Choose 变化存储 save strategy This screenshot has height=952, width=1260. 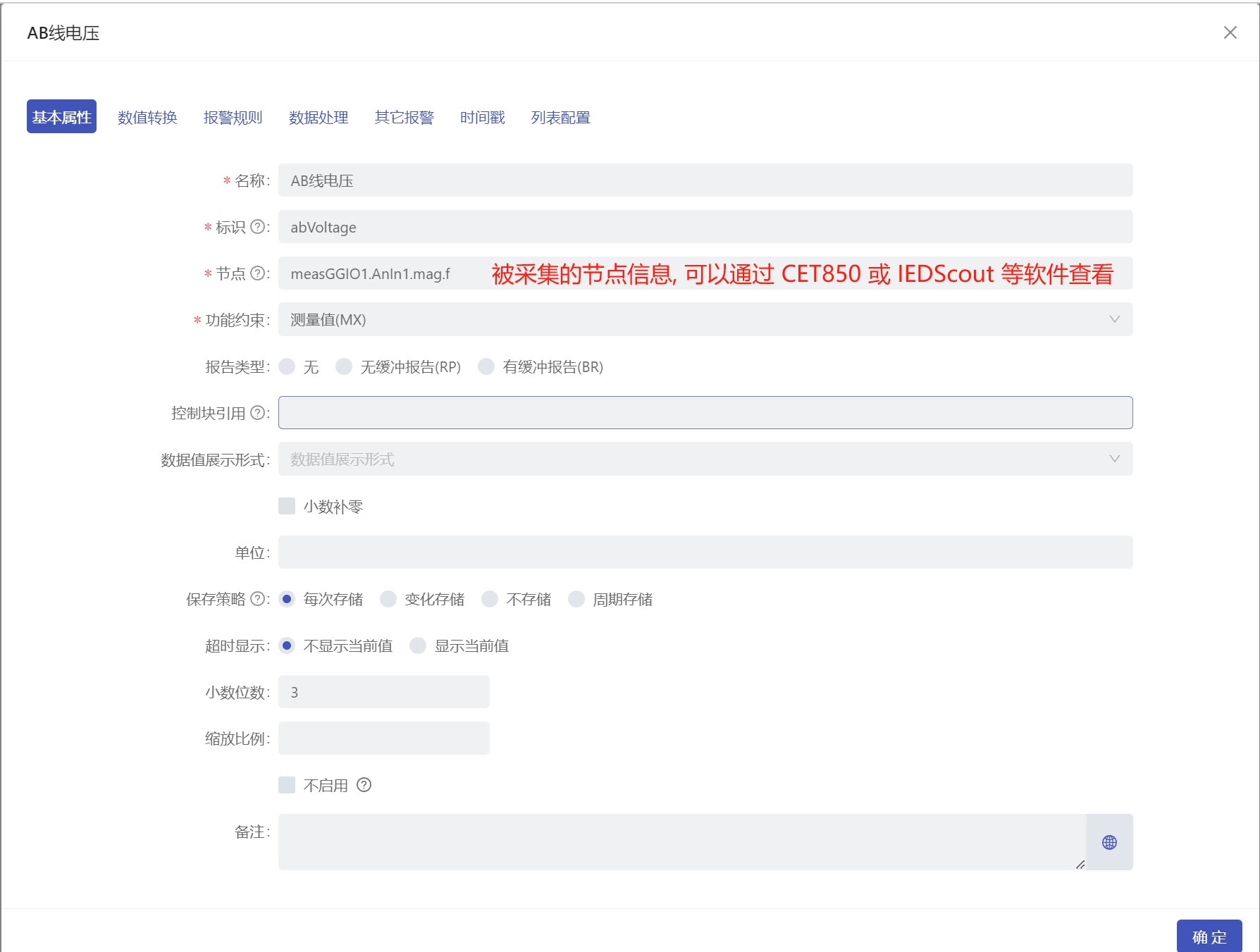388,599
